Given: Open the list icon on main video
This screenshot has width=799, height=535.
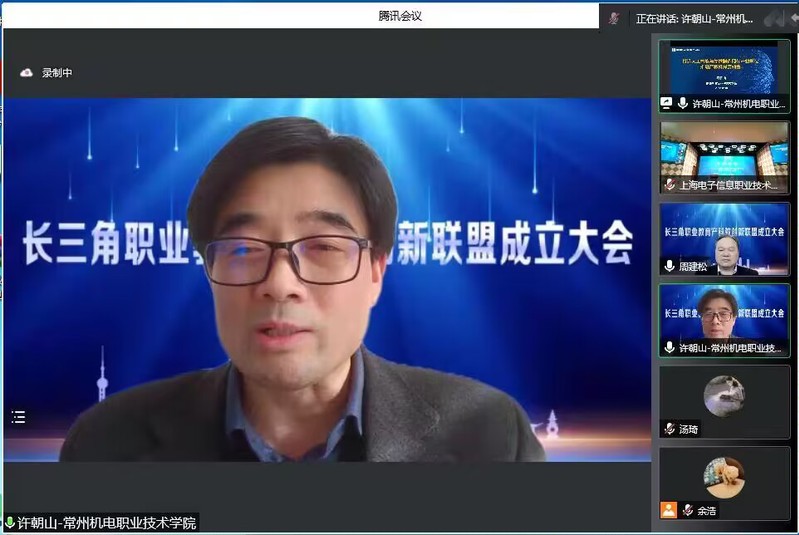Looking at the screenshot, I should pos(19,417).
